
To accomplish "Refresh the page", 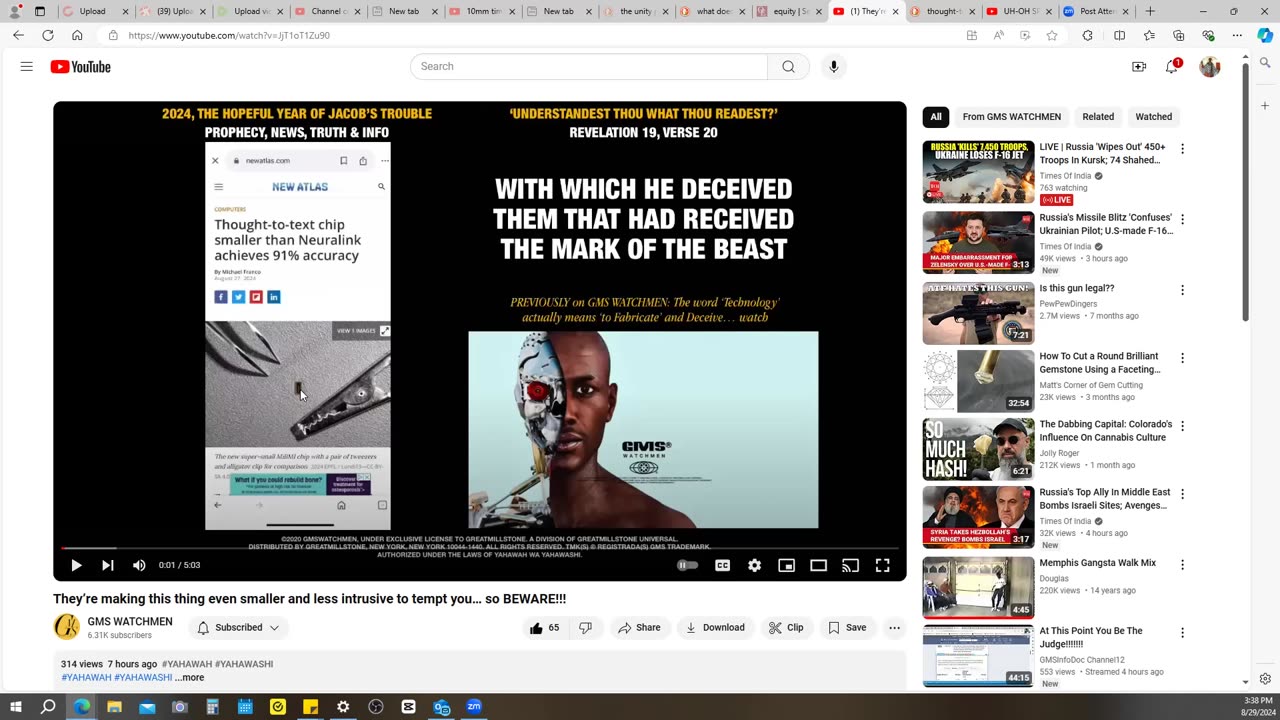I will click(48, 35).
